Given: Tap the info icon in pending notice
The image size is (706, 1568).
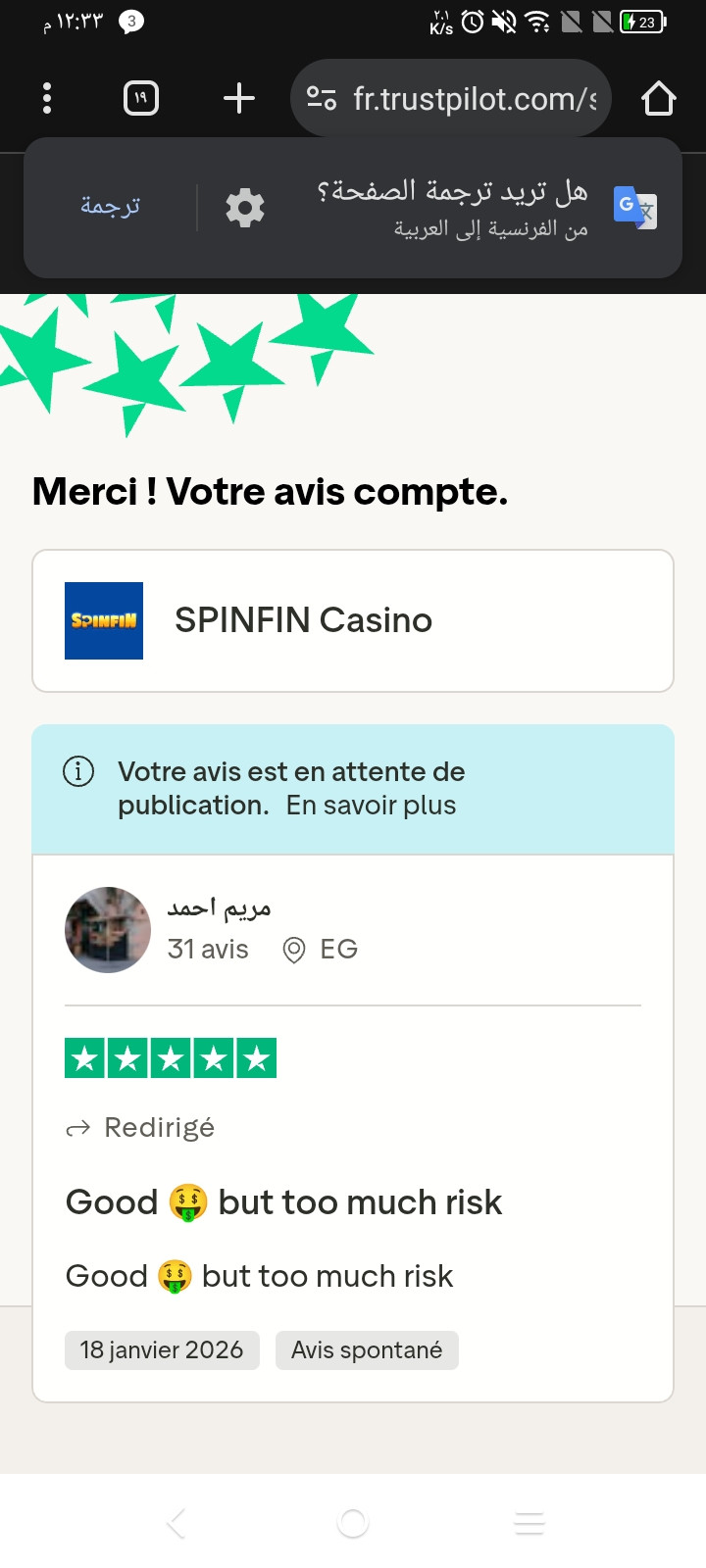Looking at the screenshot, I should (78, 772).
